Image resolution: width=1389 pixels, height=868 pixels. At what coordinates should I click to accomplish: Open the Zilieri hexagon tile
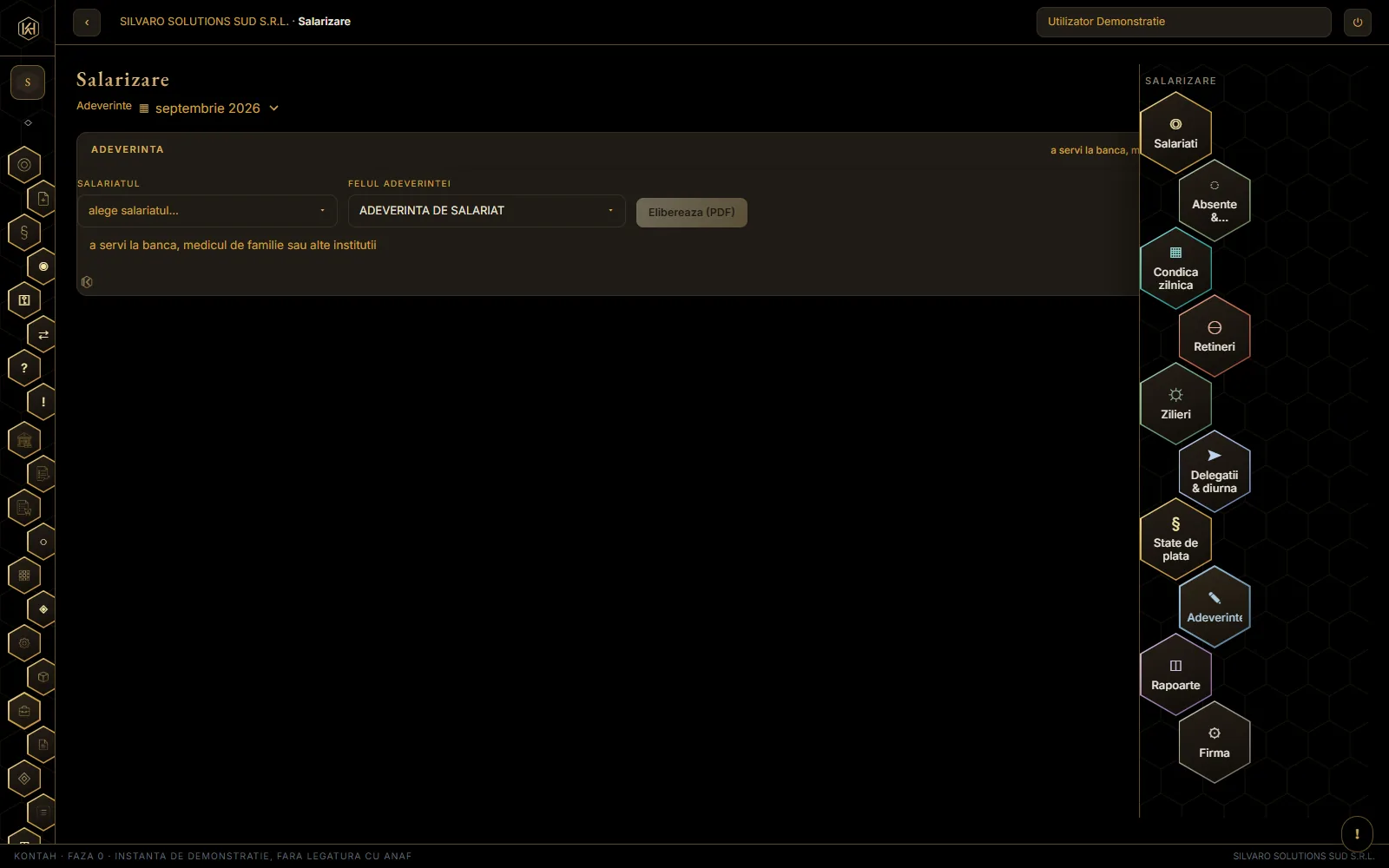pos(1175,404)
